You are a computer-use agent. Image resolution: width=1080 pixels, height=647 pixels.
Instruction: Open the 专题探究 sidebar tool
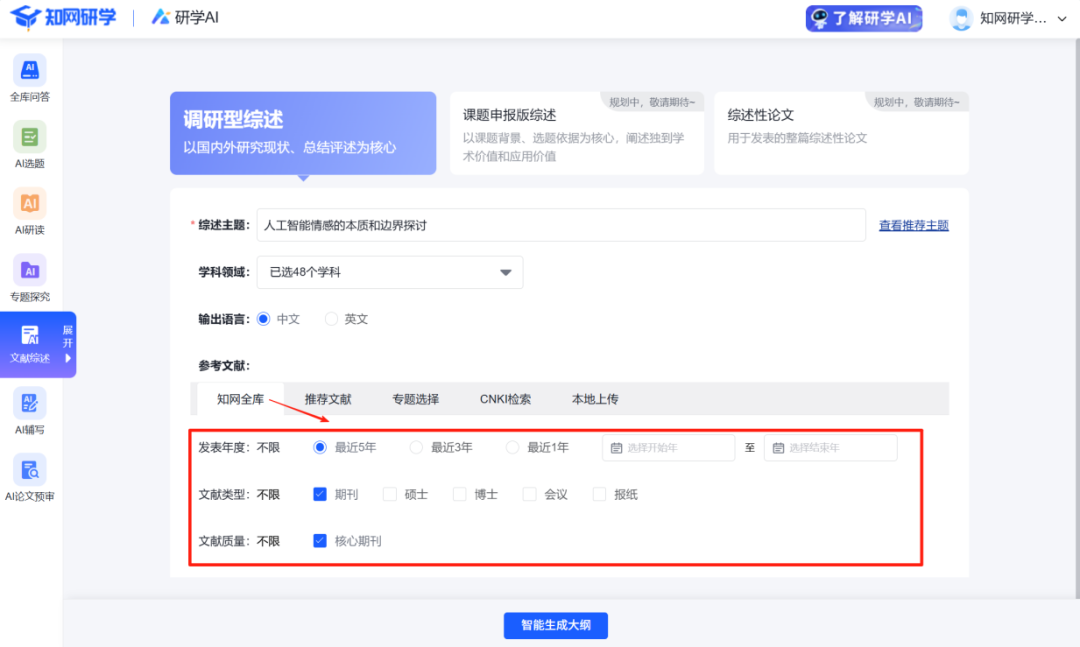(30, 272)
